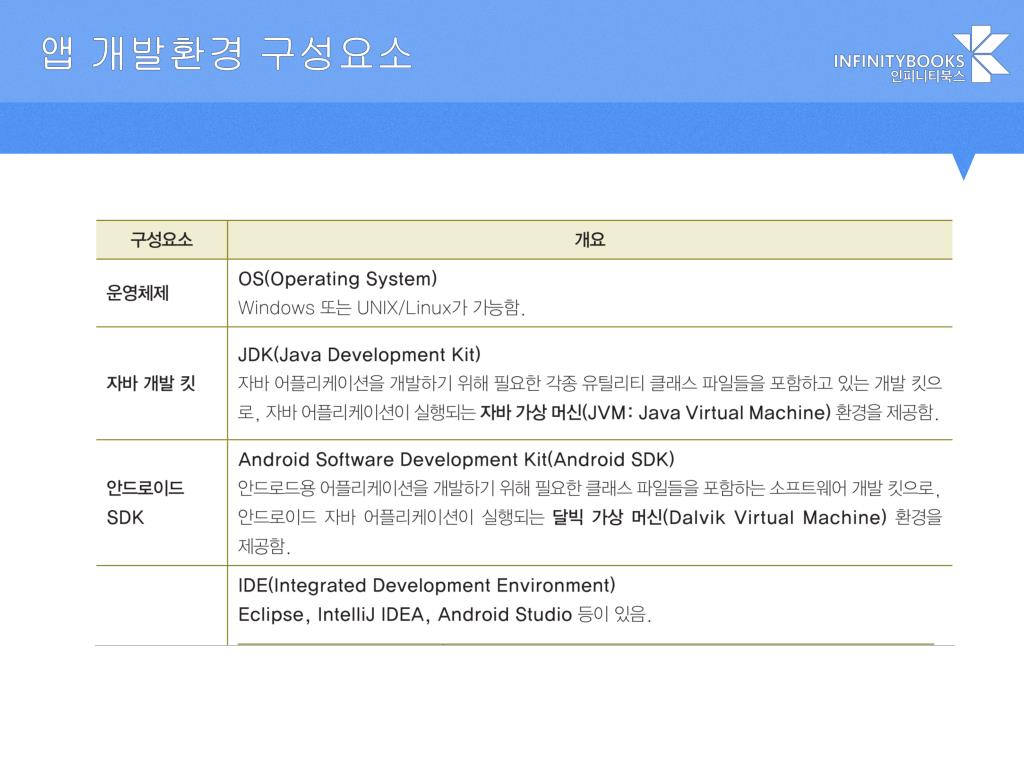Click the bold 자바 가상 머신(JVM) phrase
The height and width of the screenshot is (768, 1024).
pyautogui.click(x=656, y=413)
